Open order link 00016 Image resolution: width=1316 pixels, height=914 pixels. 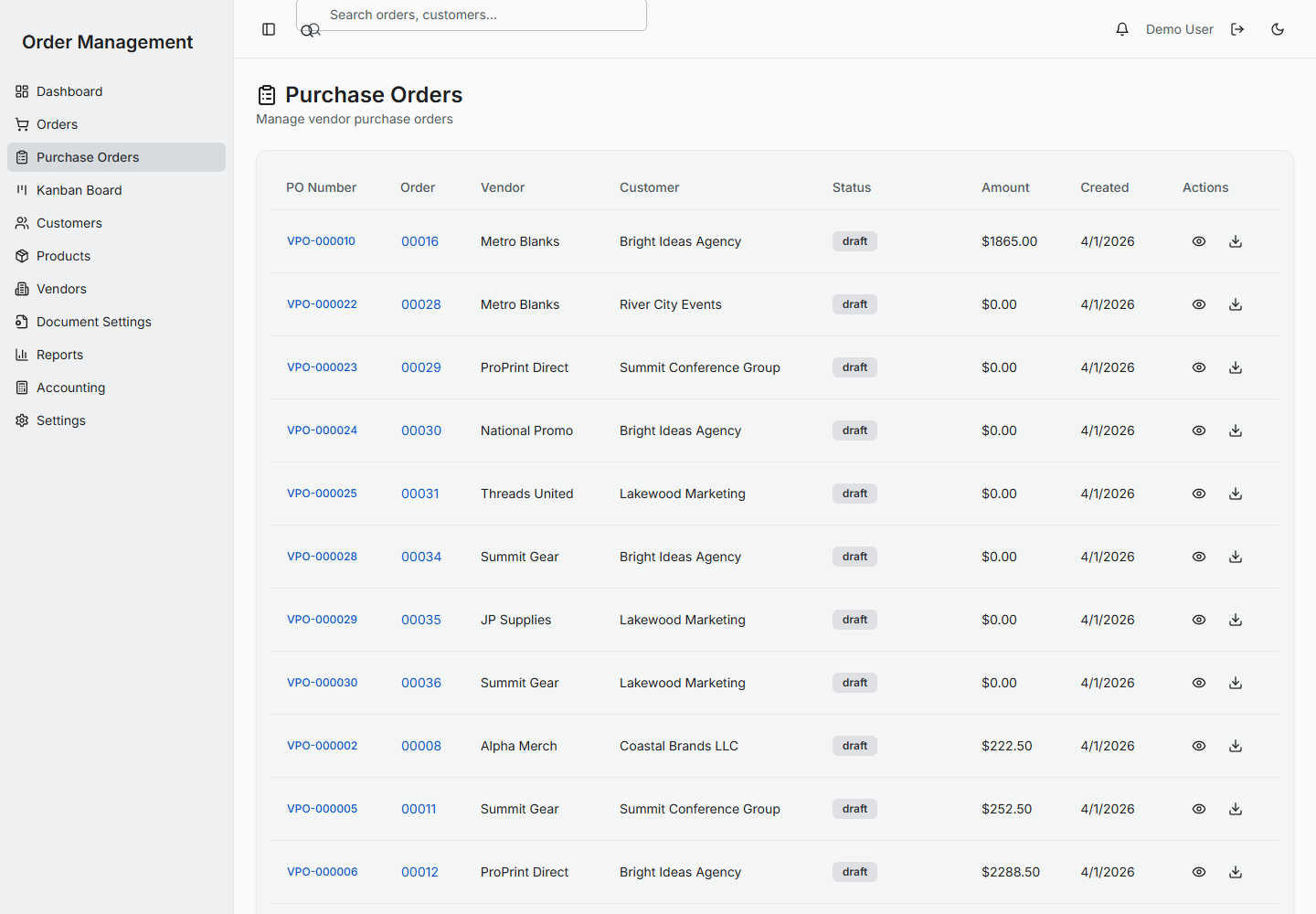419,241
